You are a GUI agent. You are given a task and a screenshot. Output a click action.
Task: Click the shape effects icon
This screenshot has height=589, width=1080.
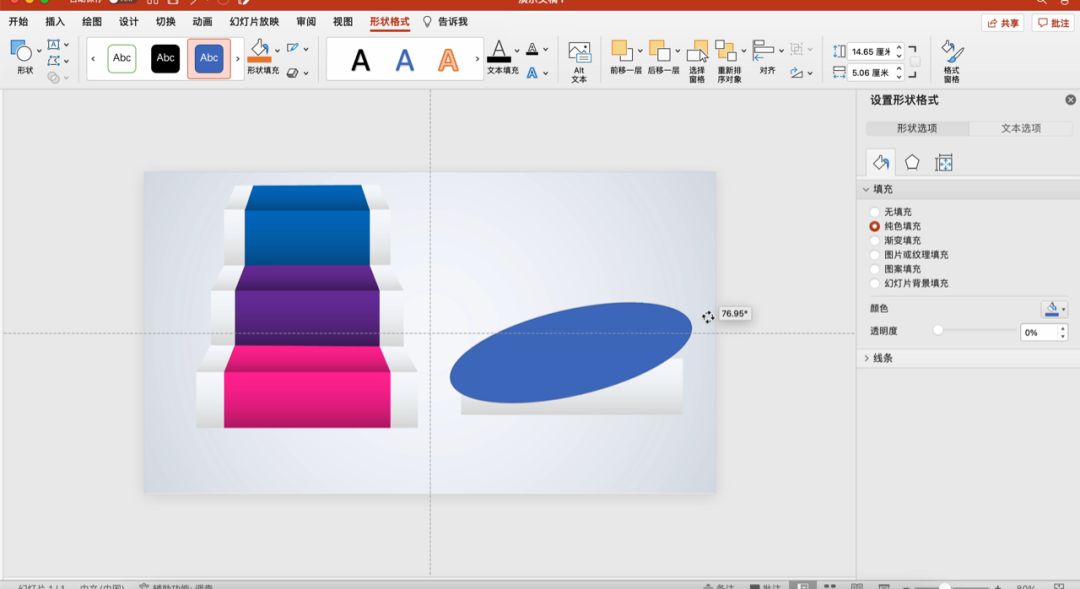(293, 72)
